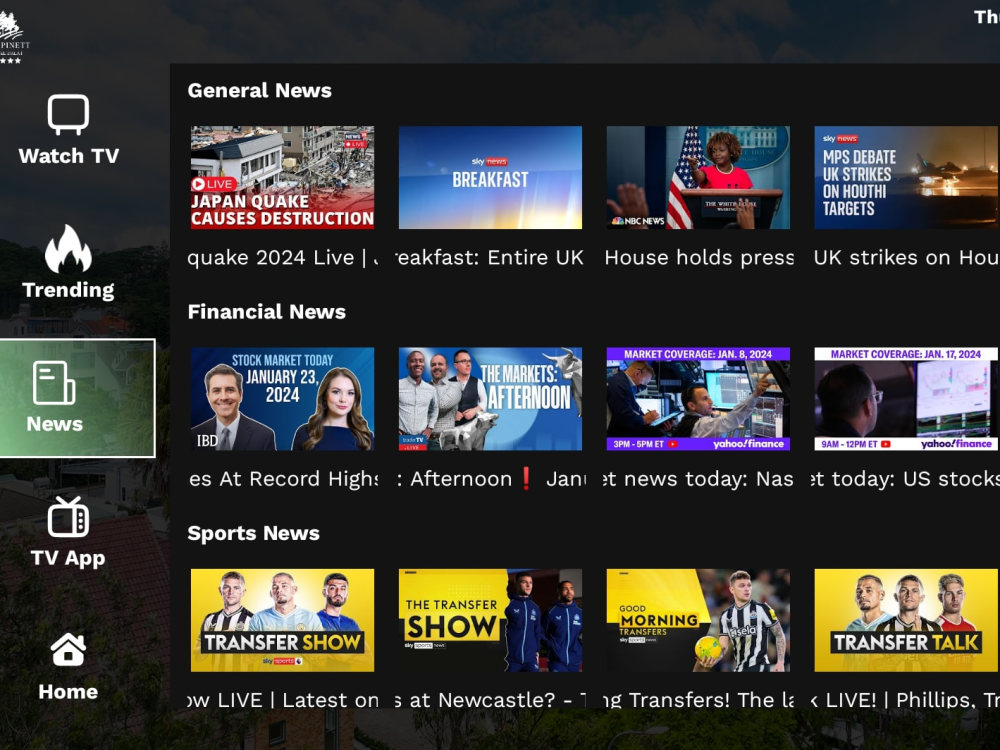Click the Financial News section heading
The image size is (1000, 750).
(267, 312)
